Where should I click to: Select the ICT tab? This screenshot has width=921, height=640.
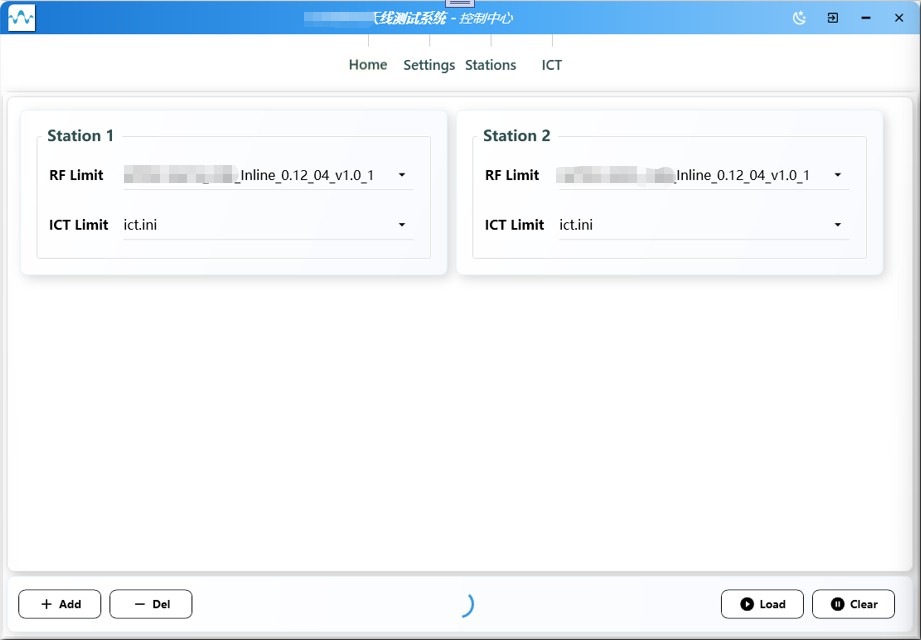click(552, 65)
